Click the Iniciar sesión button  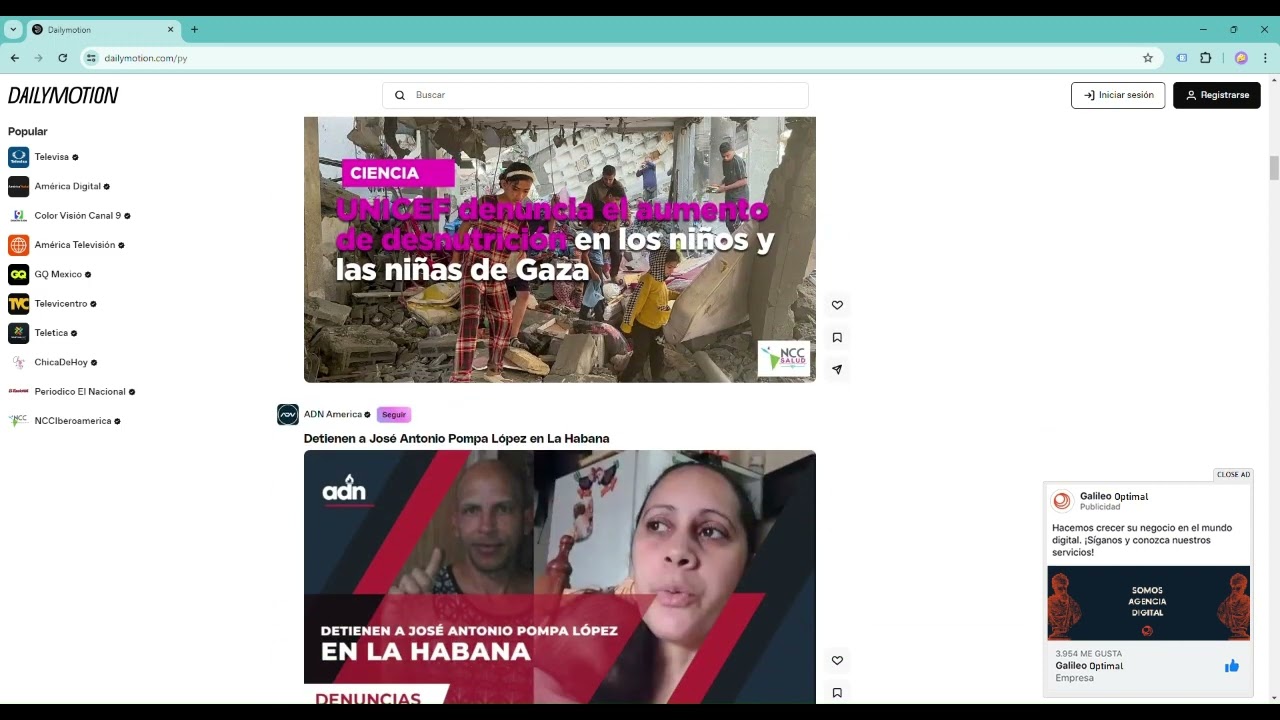[x=1118, y=95]
